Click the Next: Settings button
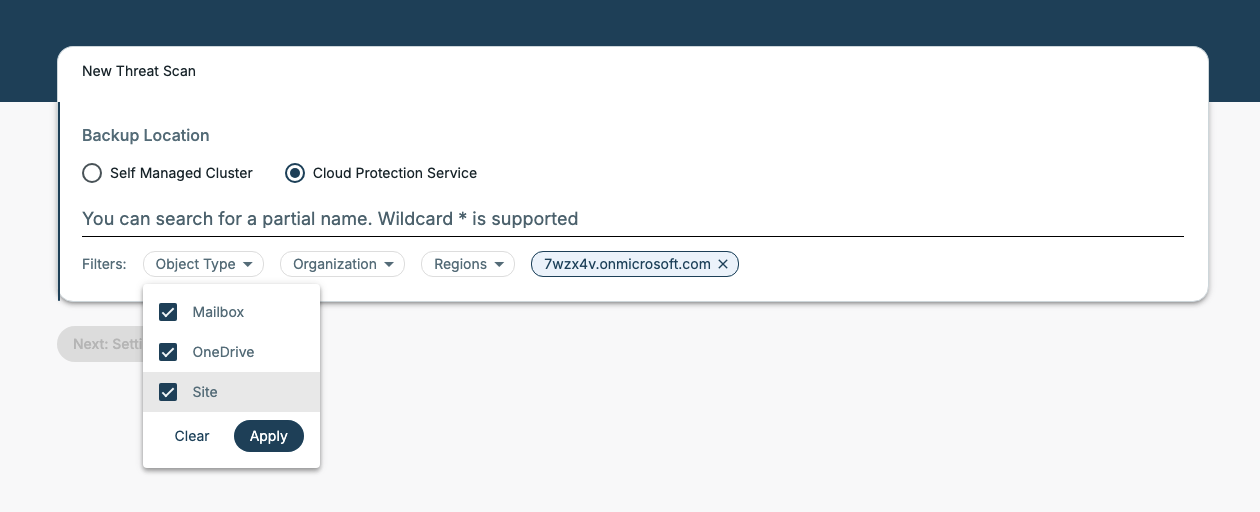This screenshot has width=1260, height=512. click(99, 344)
